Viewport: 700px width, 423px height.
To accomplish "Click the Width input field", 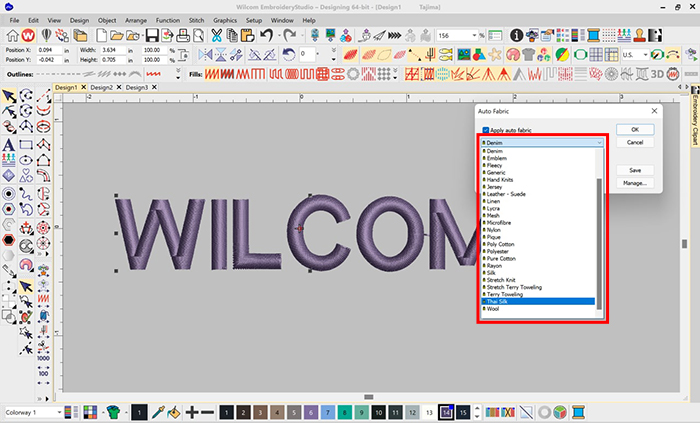I will 112,50.
